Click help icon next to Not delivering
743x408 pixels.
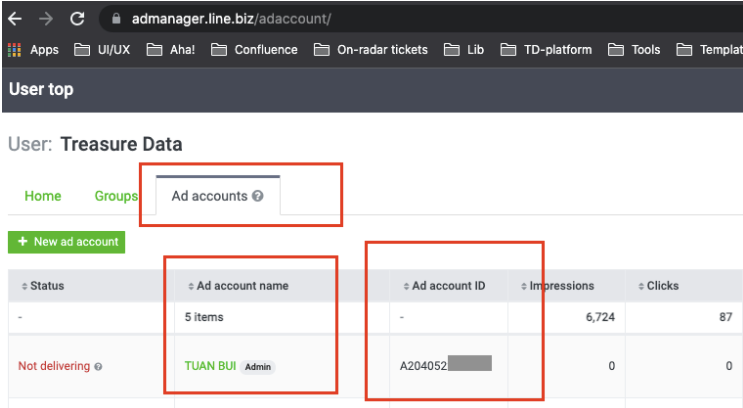[98, 367]
